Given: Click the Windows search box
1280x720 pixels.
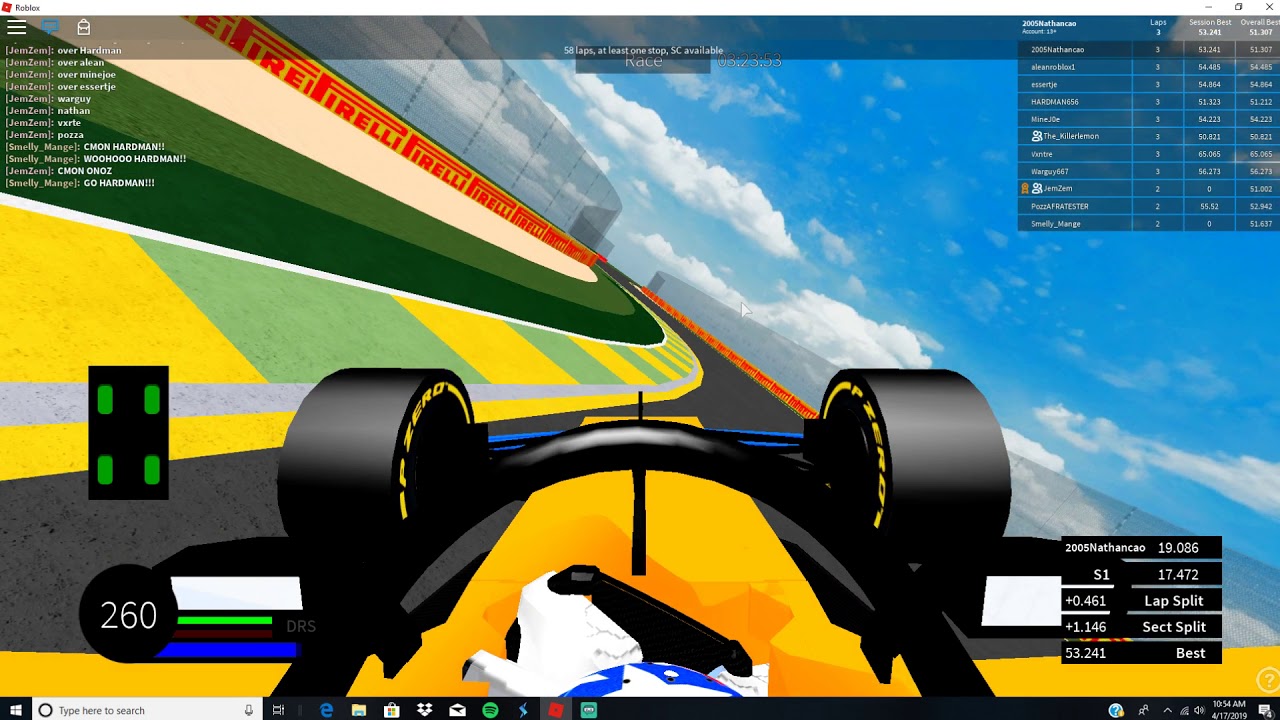Looking at the screenshot, I should (x=146, y=710).
